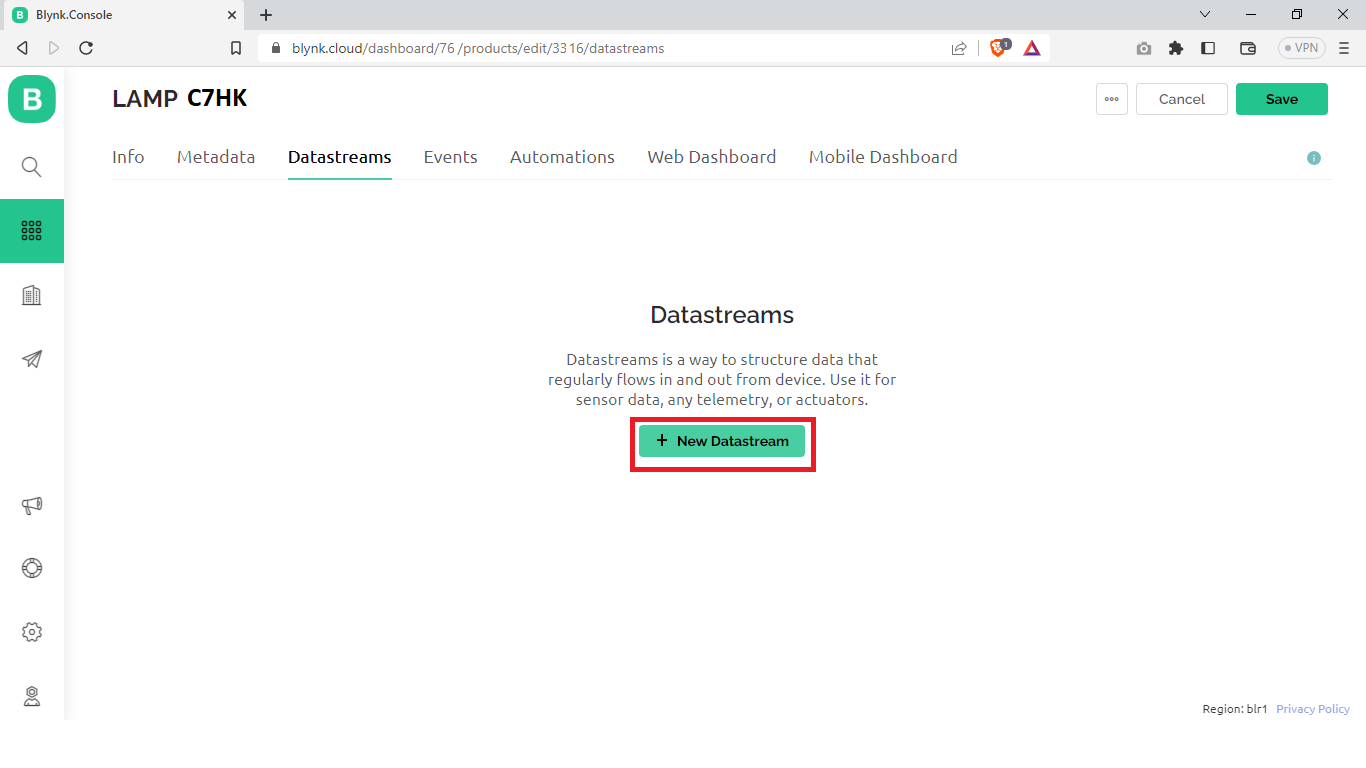
Task: Open the Brave Wallet icon
Action: (1248, 48)
